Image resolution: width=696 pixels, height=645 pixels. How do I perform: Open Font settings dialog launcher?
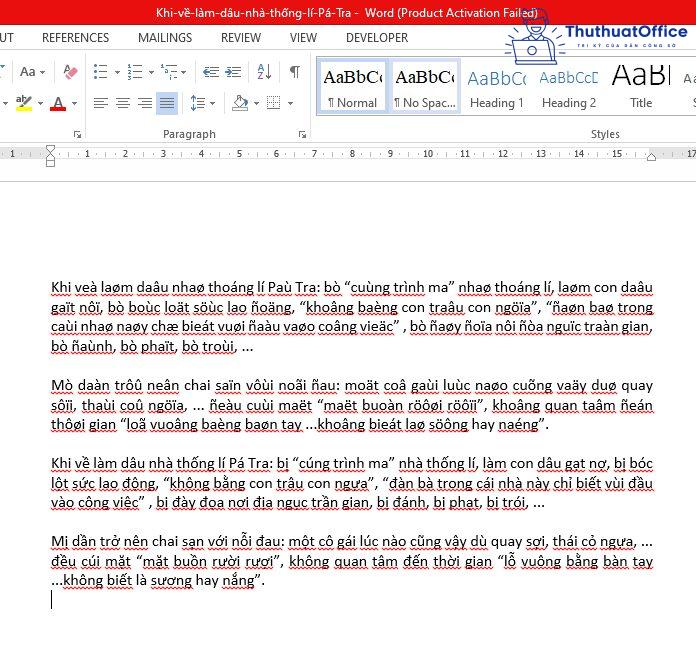point(77,135)
